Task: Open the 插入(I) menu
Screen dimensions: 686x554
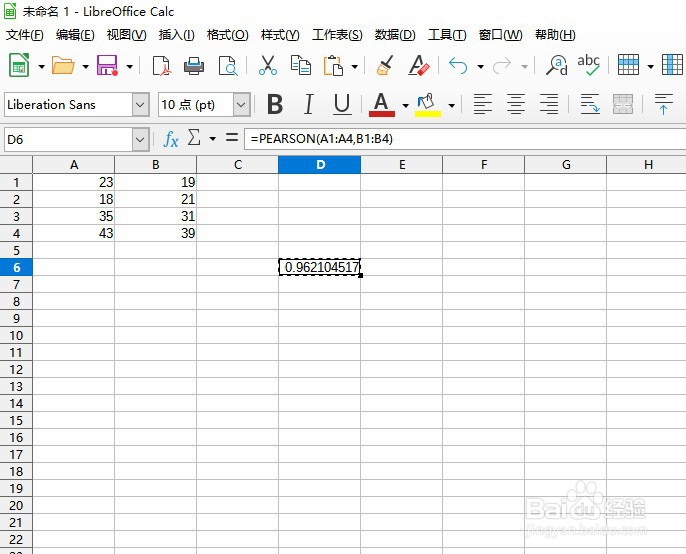Action: point(176,35)
